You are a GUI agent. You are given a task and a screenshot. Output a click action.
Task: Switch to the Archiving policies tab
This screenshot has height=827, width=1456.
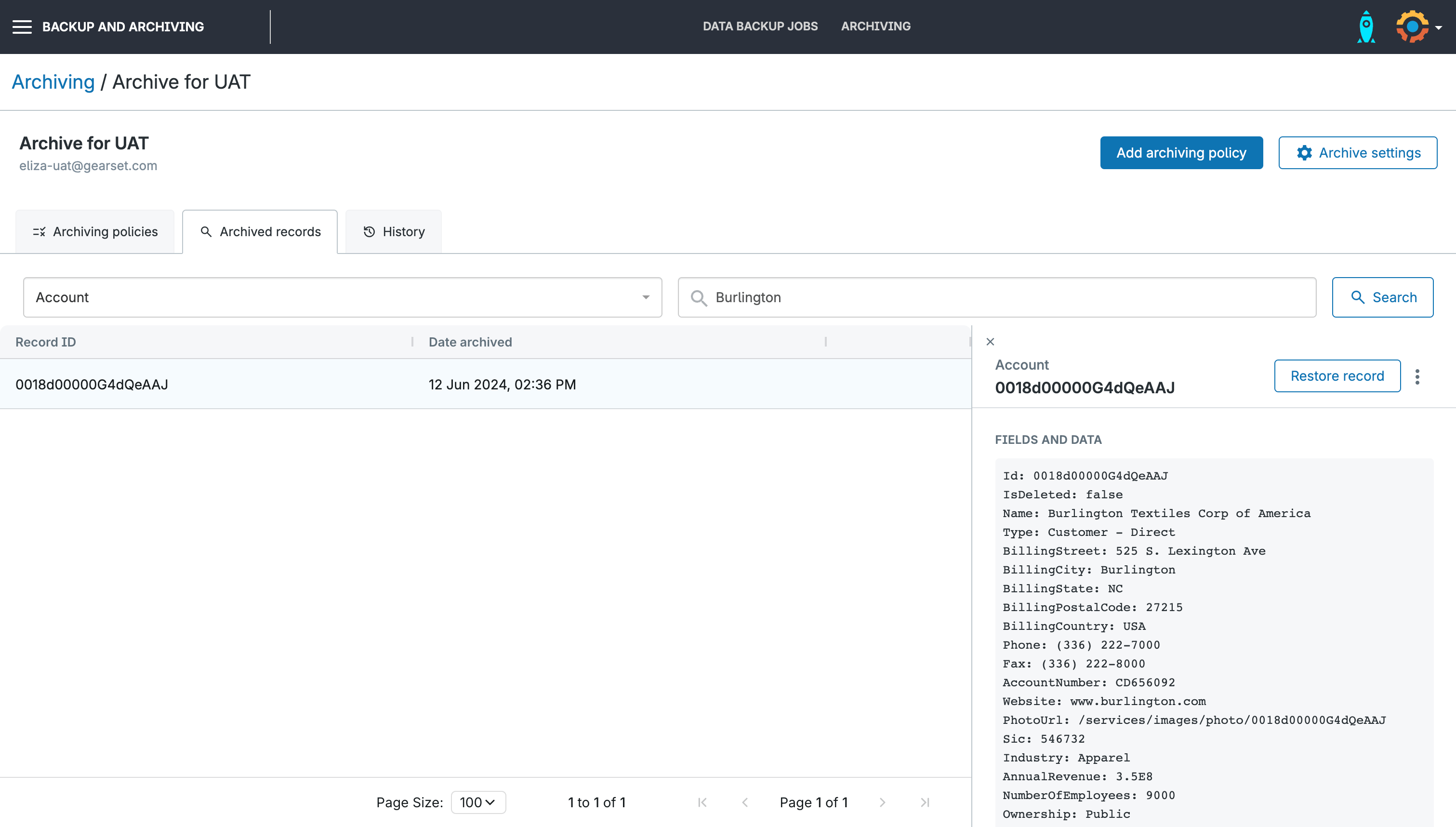pos(95,232)
